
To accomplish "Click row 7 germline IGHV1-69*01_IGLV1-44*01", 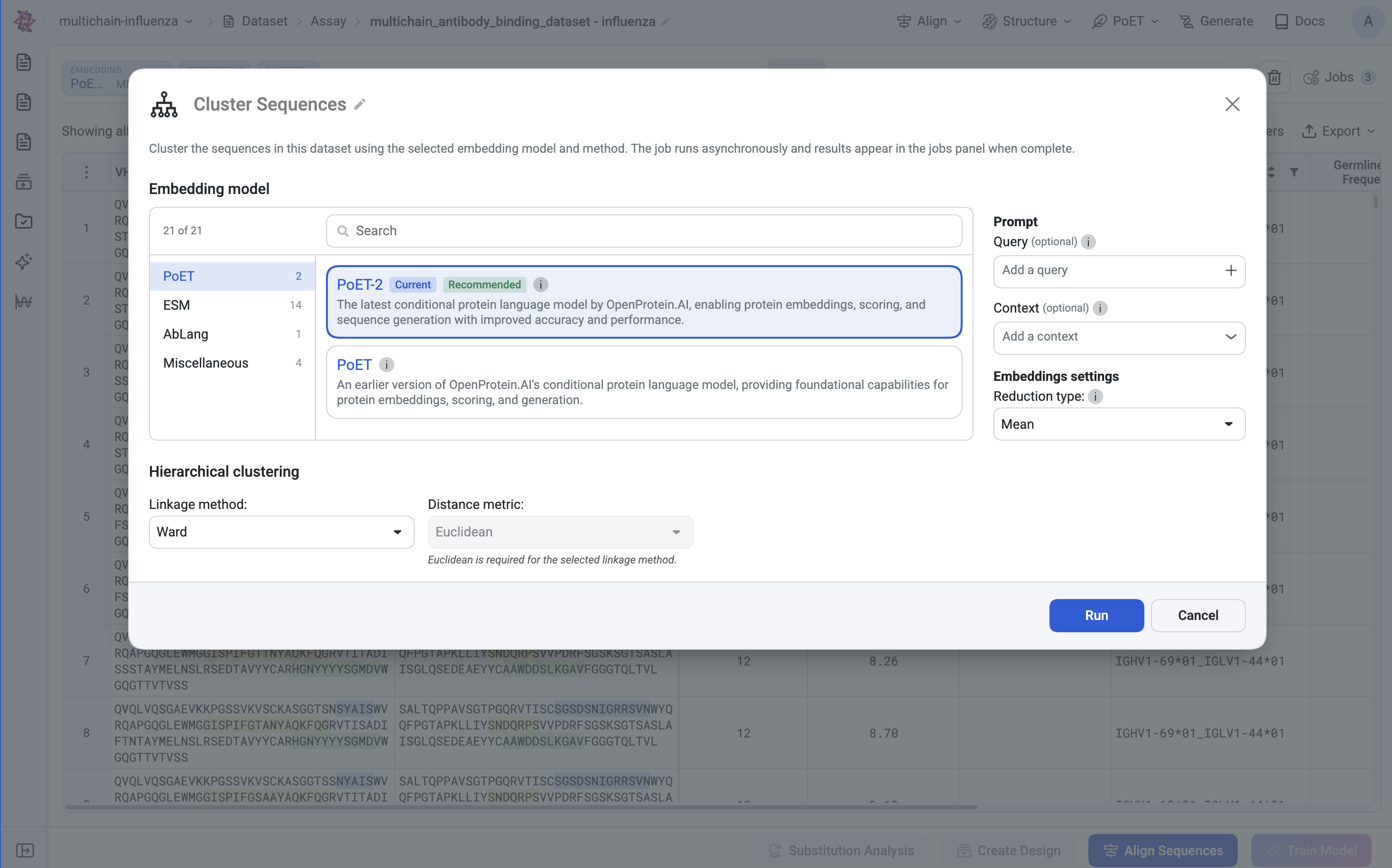I will [1199, 661].
